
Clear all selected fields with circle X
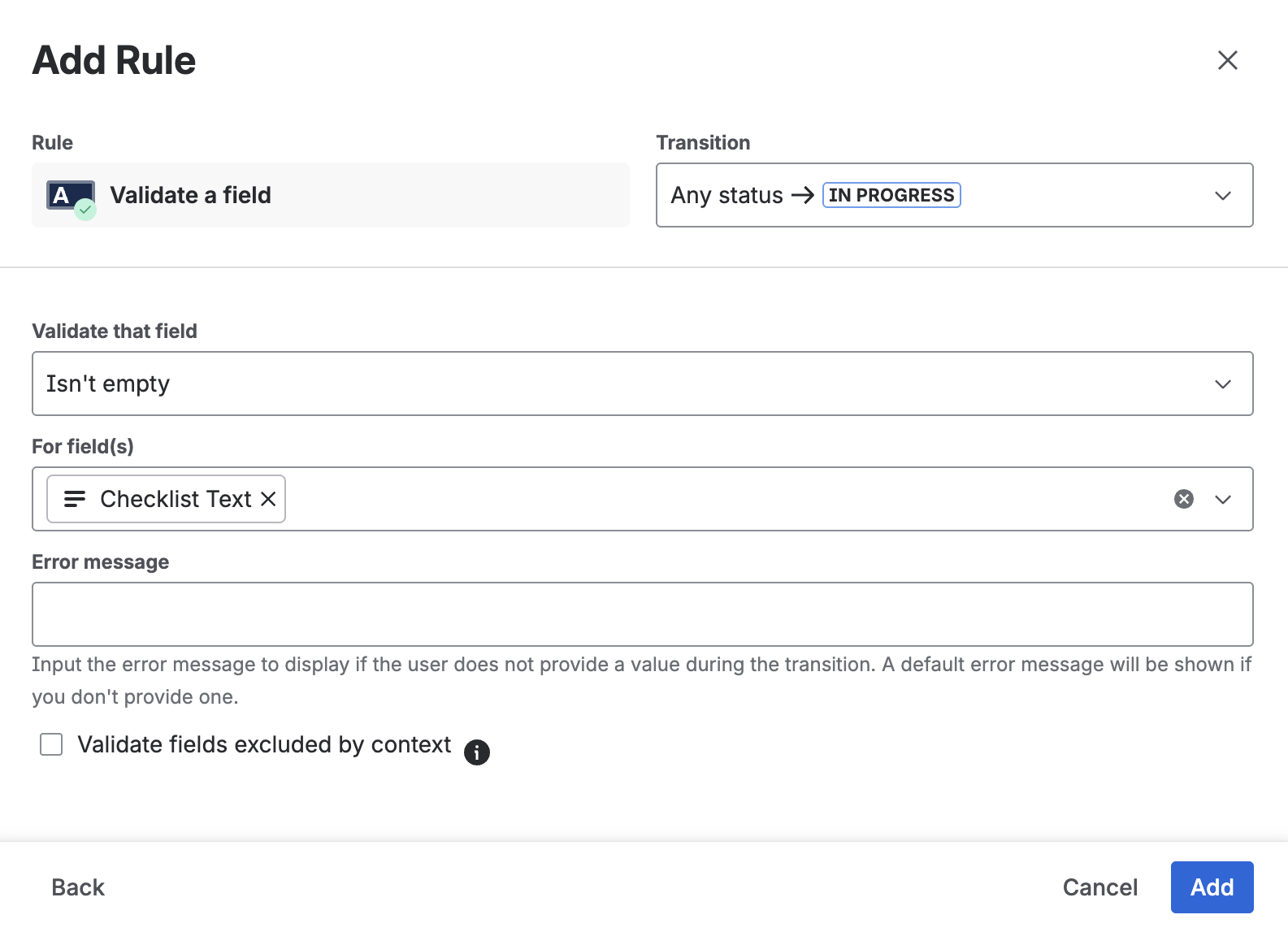1183,499
